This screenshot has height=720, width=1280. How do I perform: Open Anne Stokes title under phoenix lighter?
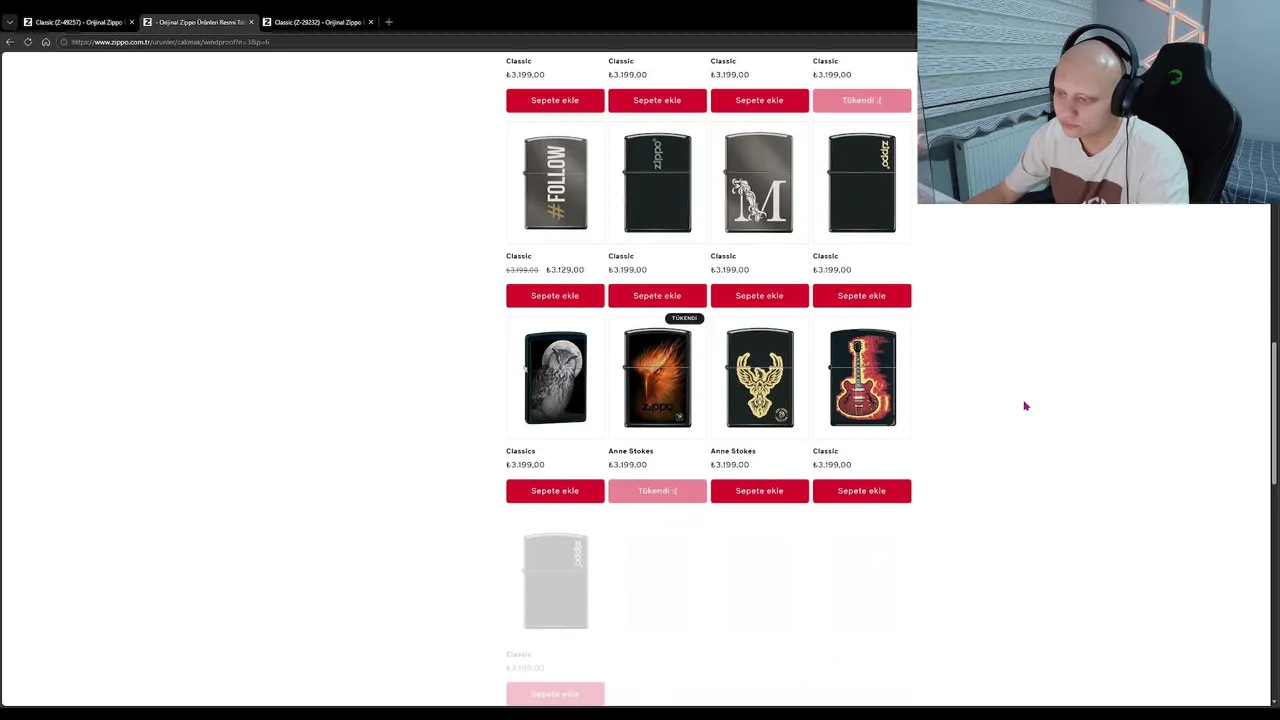point(631,451)
